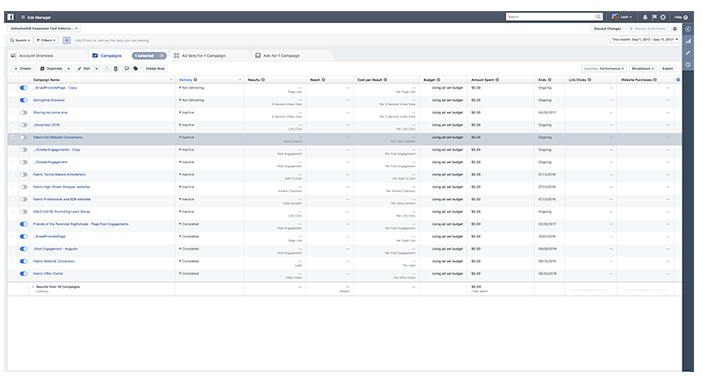This screenshot has width=703, height=381.
Task: Uncheck the Fabric Fall Website Conversions checkbox
Action: click(x=13, y=138)
